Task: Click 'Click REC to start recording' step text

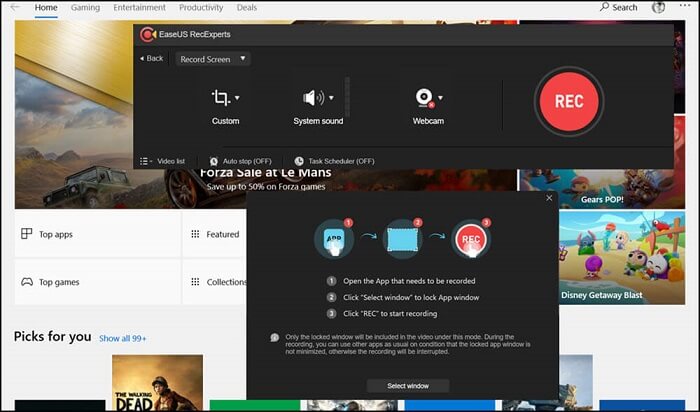Action: [390, 314]
